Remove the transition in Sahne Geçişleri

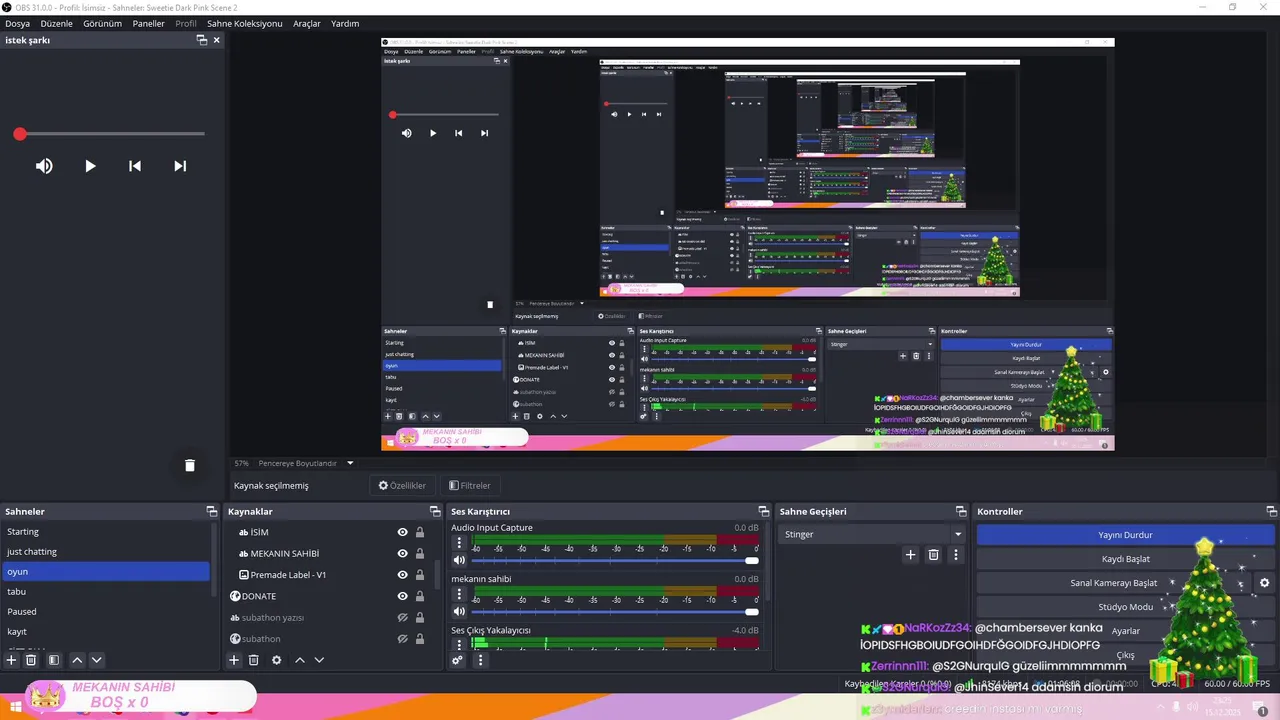(x=933, y=555)
